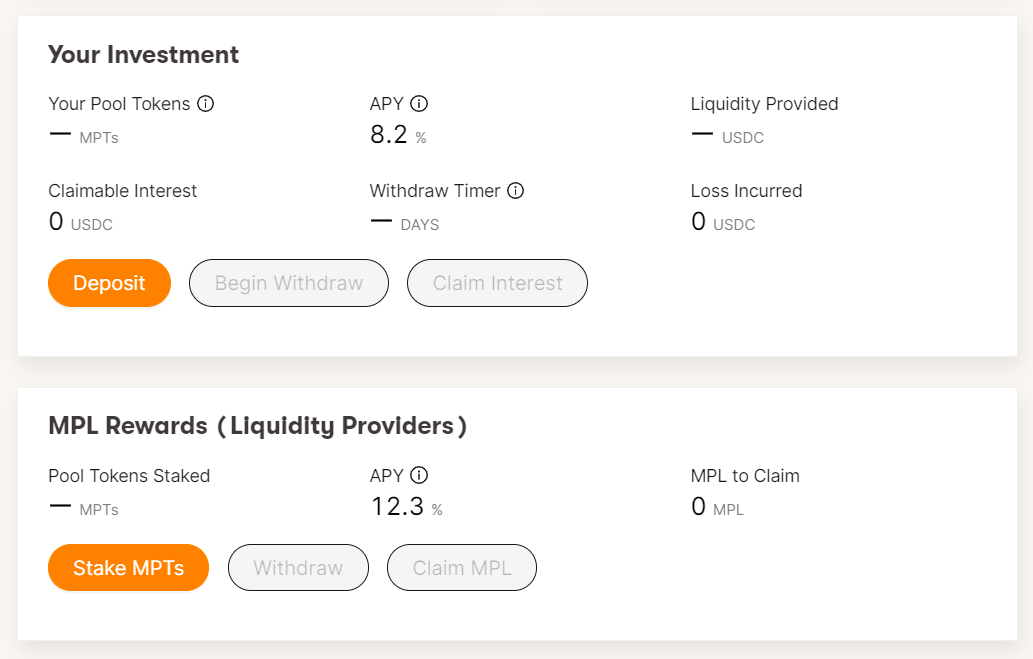1033x659 pixels.
Task: Show APY info tooltip in MPL Rewards
Action: tap(419, 476)
